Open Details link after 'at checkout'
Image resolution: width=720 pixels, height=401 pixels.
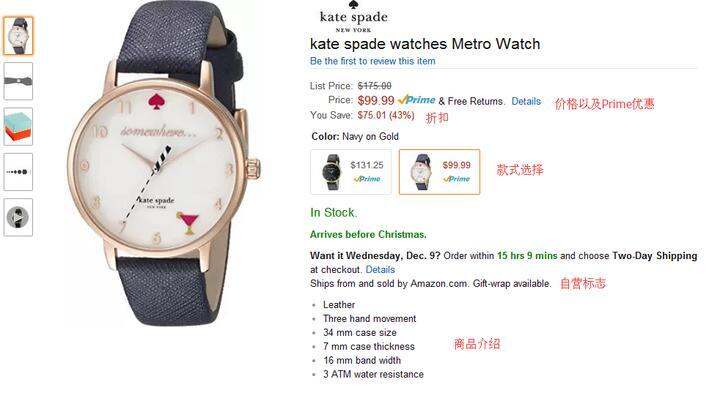pos(380,270)
